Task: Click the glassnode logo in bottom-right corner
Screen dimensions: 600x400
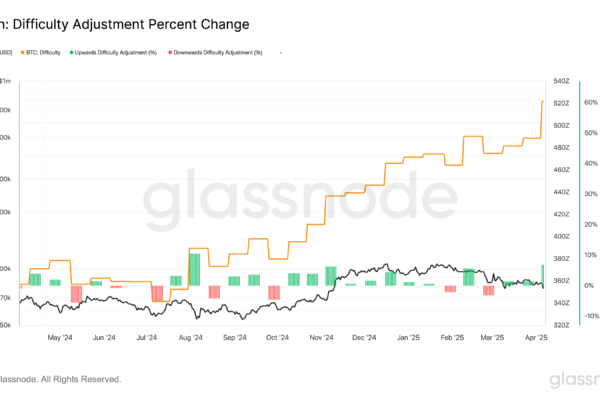Action: 574,380
